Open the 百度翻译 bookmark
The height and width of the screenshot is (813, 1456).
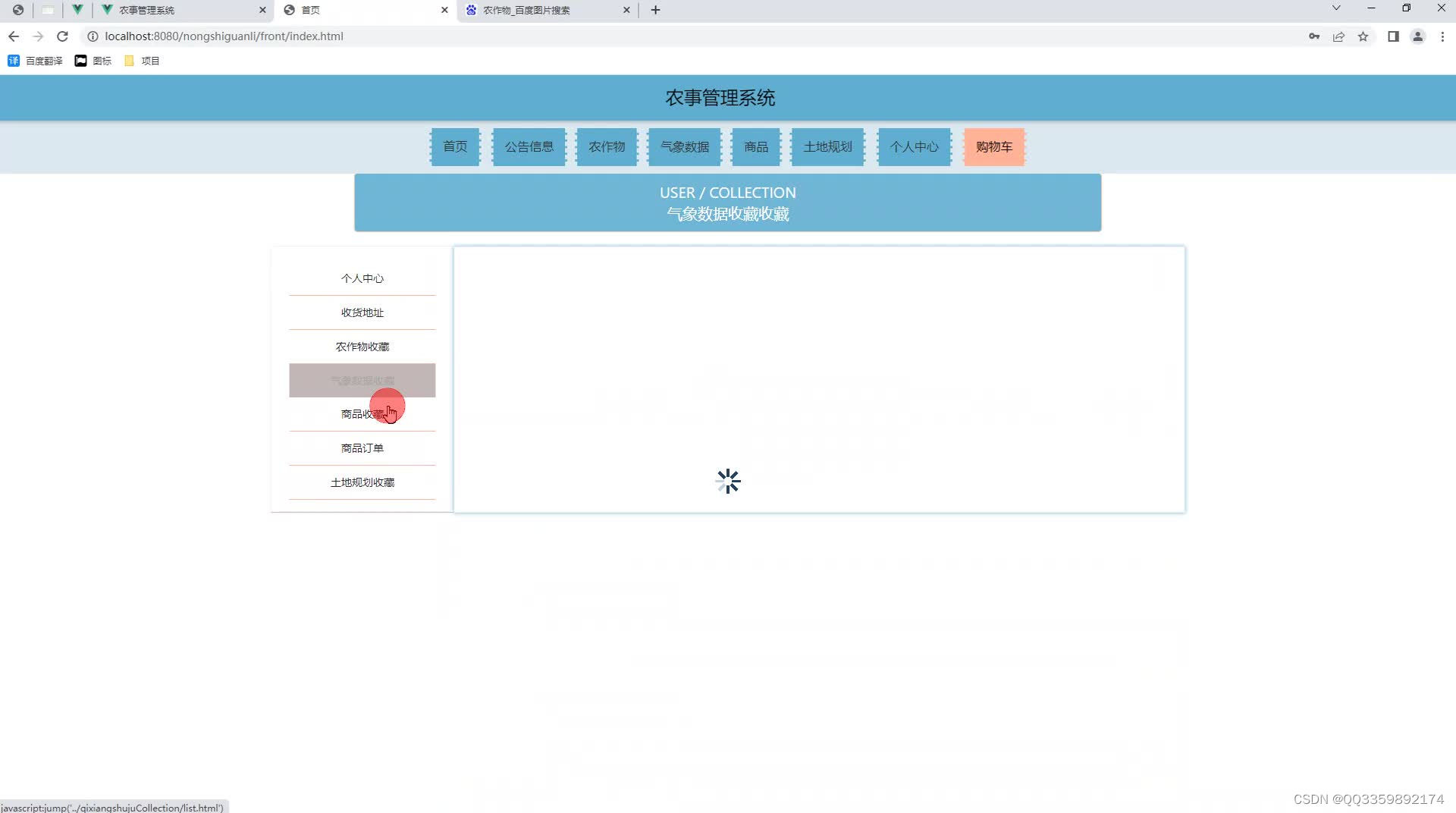(x=35, y=61)
